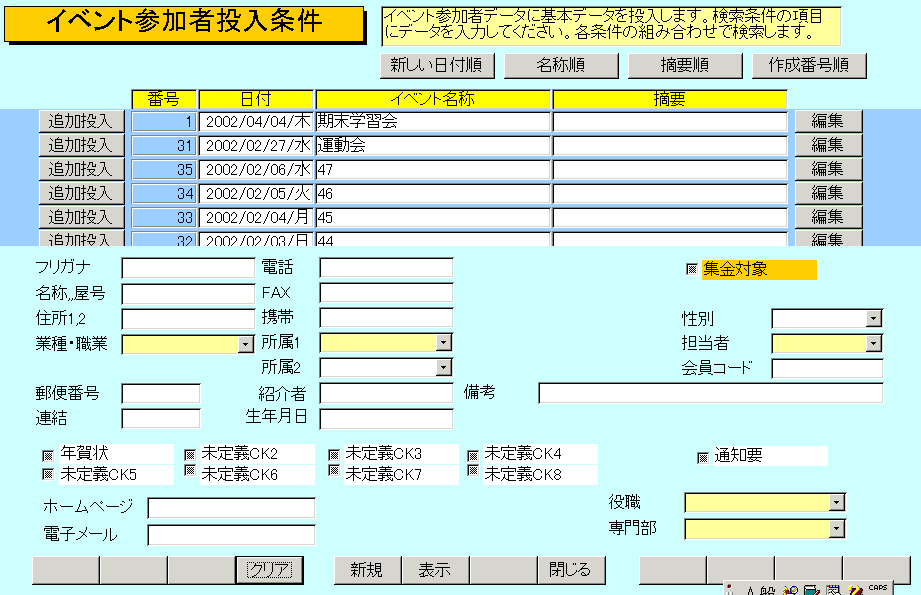Click the 表示 button
The image size is (921, 595).
(x=435, y=570)
